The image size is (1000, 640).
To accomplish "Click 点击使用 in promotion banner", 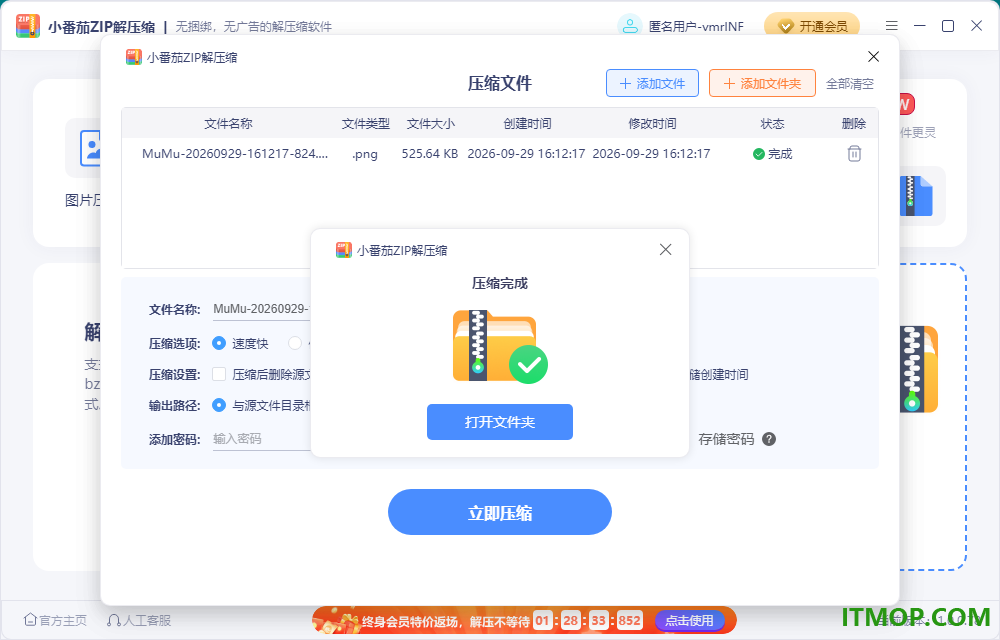I will pos(689,620).
